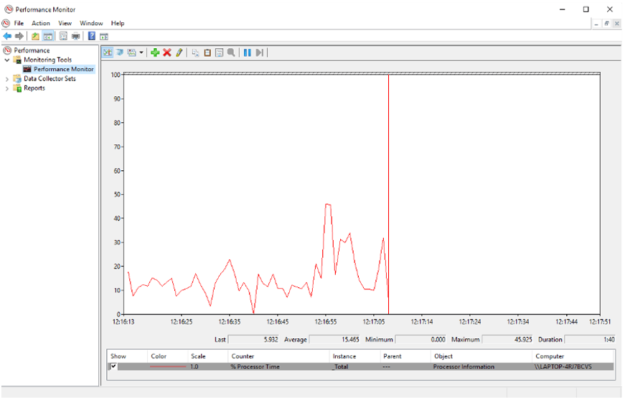Click the Maximum value field 45.925

point(507,339)
